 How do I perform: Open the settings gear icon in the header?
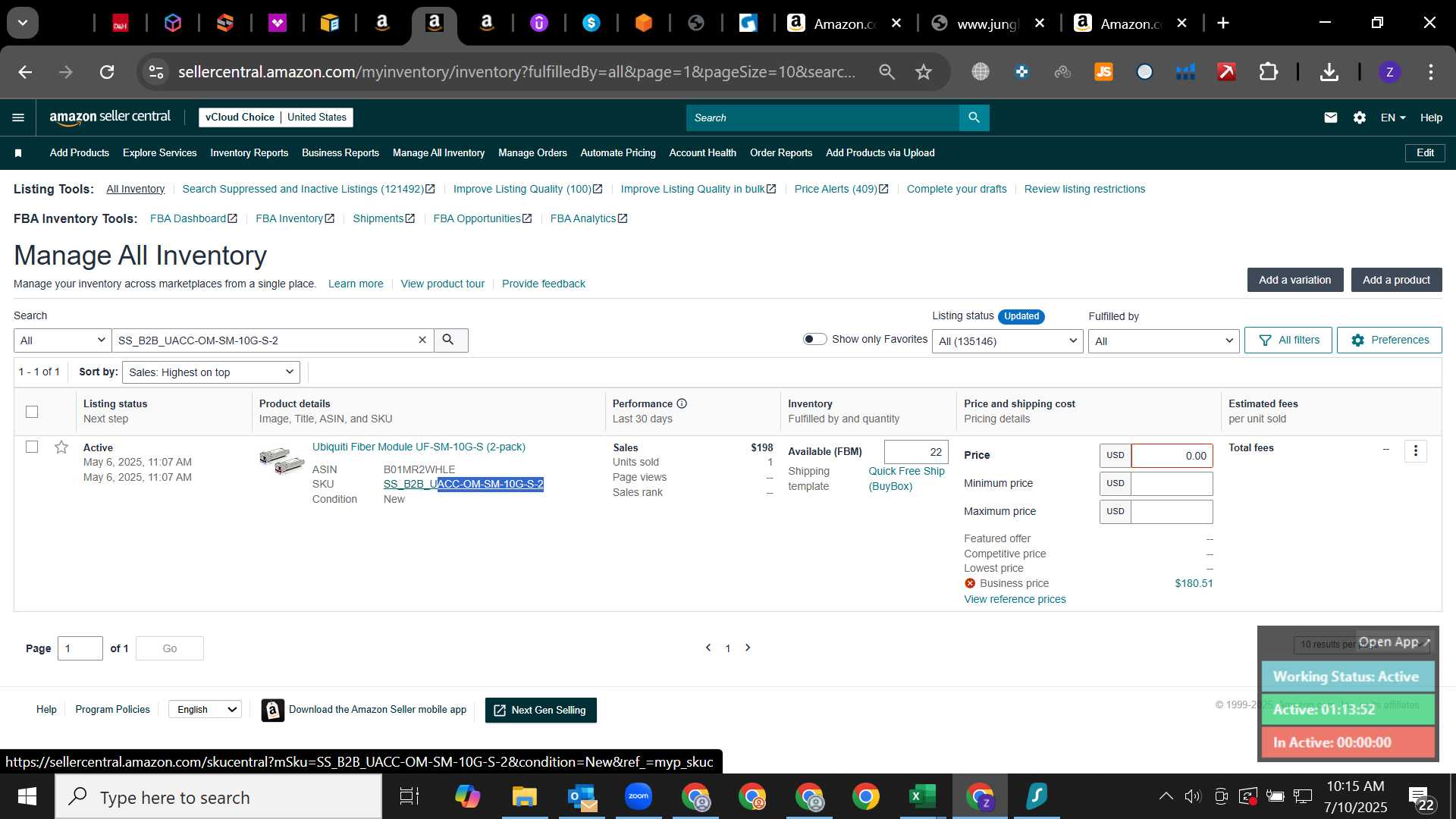coord(1359,118)
